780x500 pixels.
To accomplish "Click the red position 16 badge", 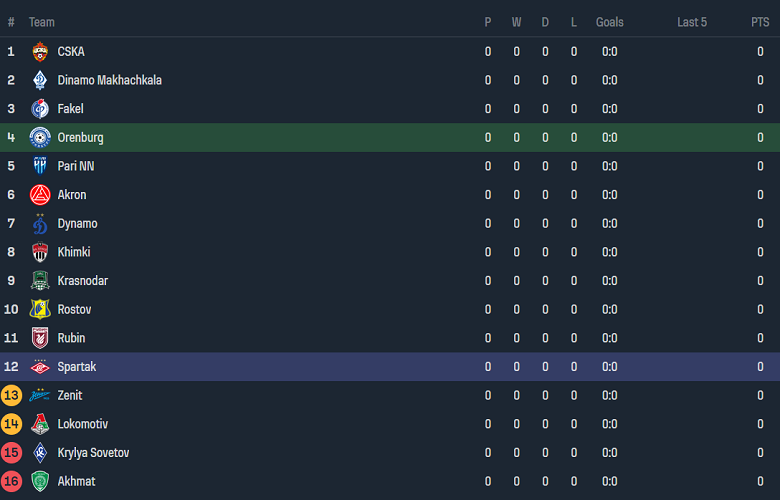I will (x=12, y=482).
